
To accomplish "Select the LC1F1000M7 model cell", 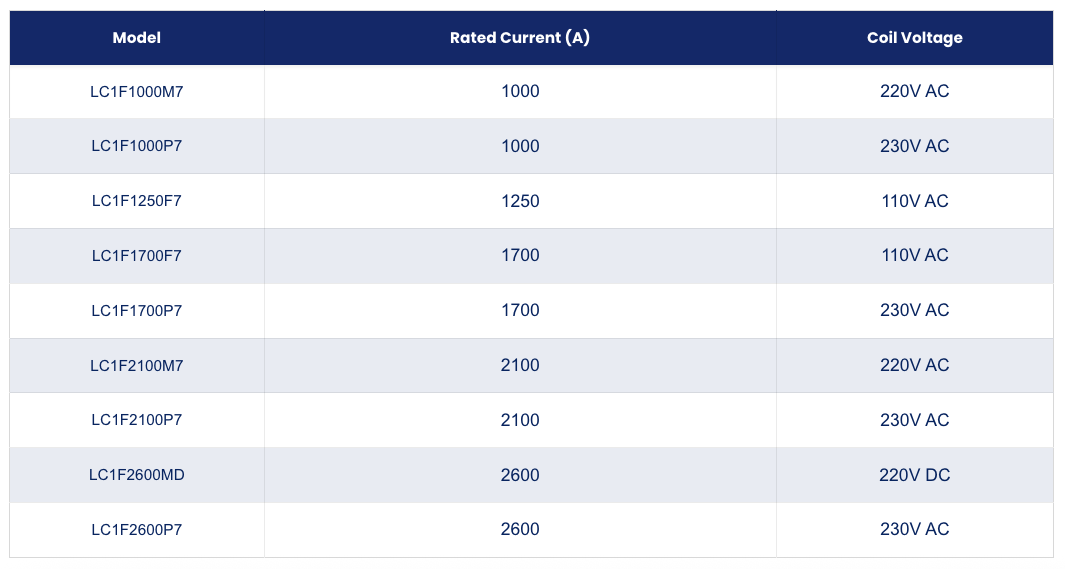I will click(x=137, y=92).
